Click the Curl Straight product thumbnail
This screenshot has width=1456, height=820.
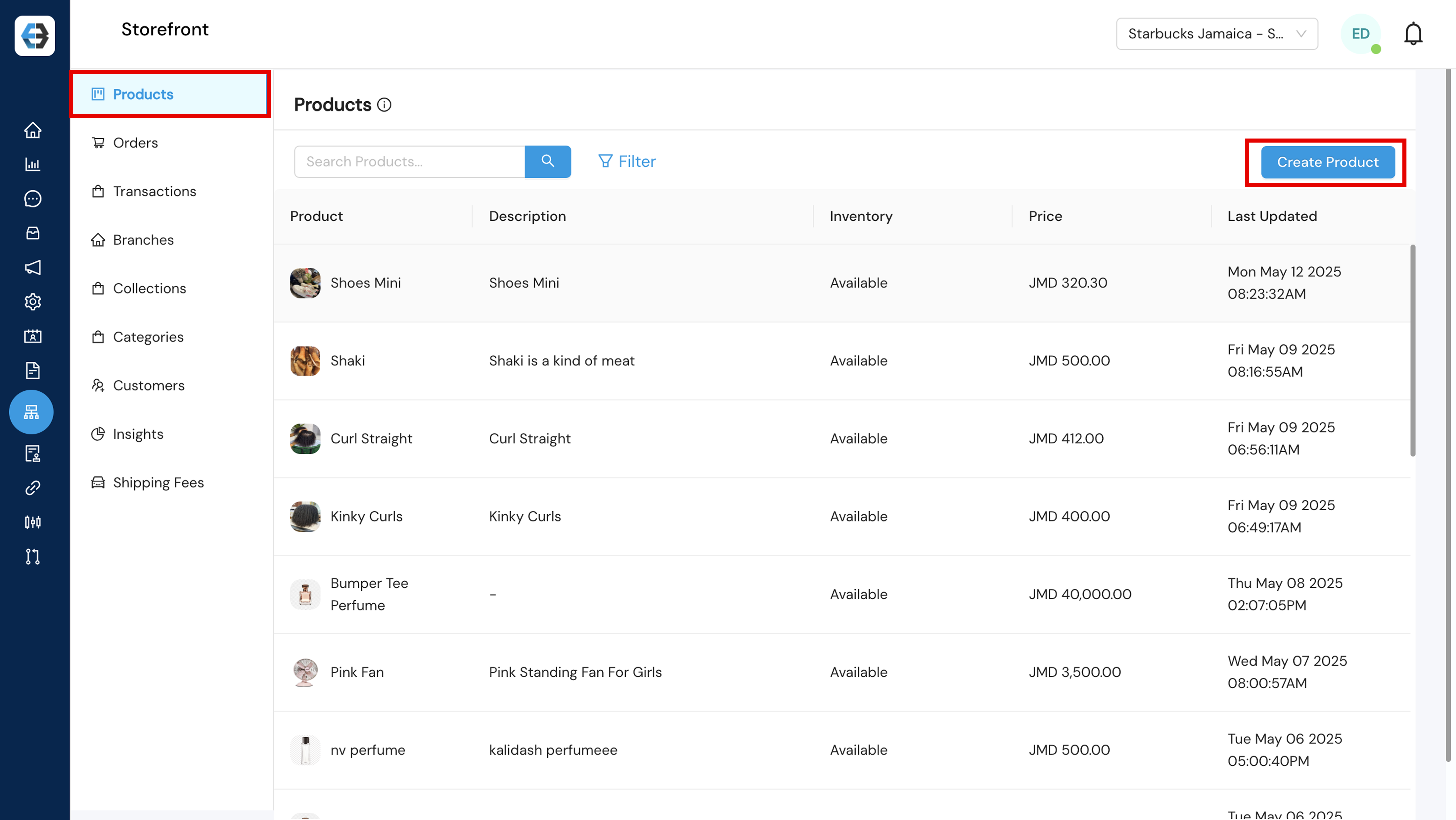click(x=305, y=439)
